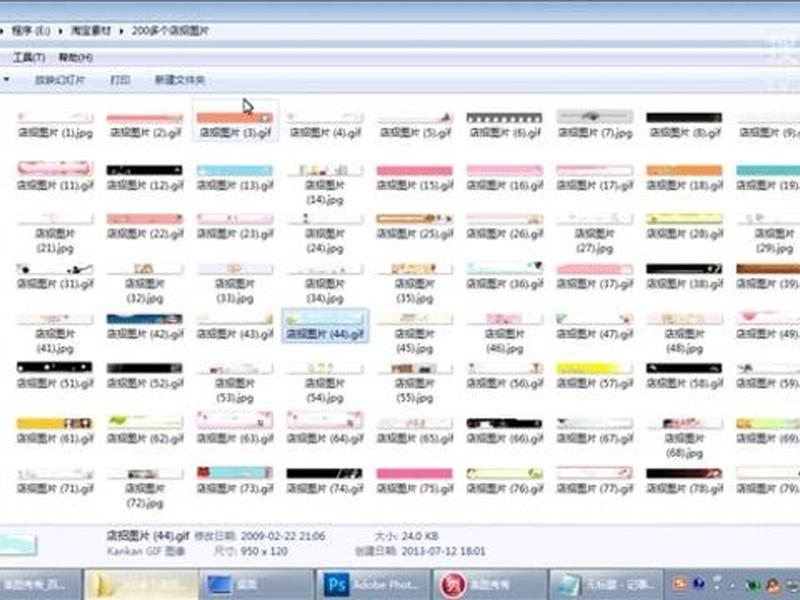The image size is (800, 600).
Task: Select the 店招图片 (78).gif dark icon
Action: [x=684, y=473]
